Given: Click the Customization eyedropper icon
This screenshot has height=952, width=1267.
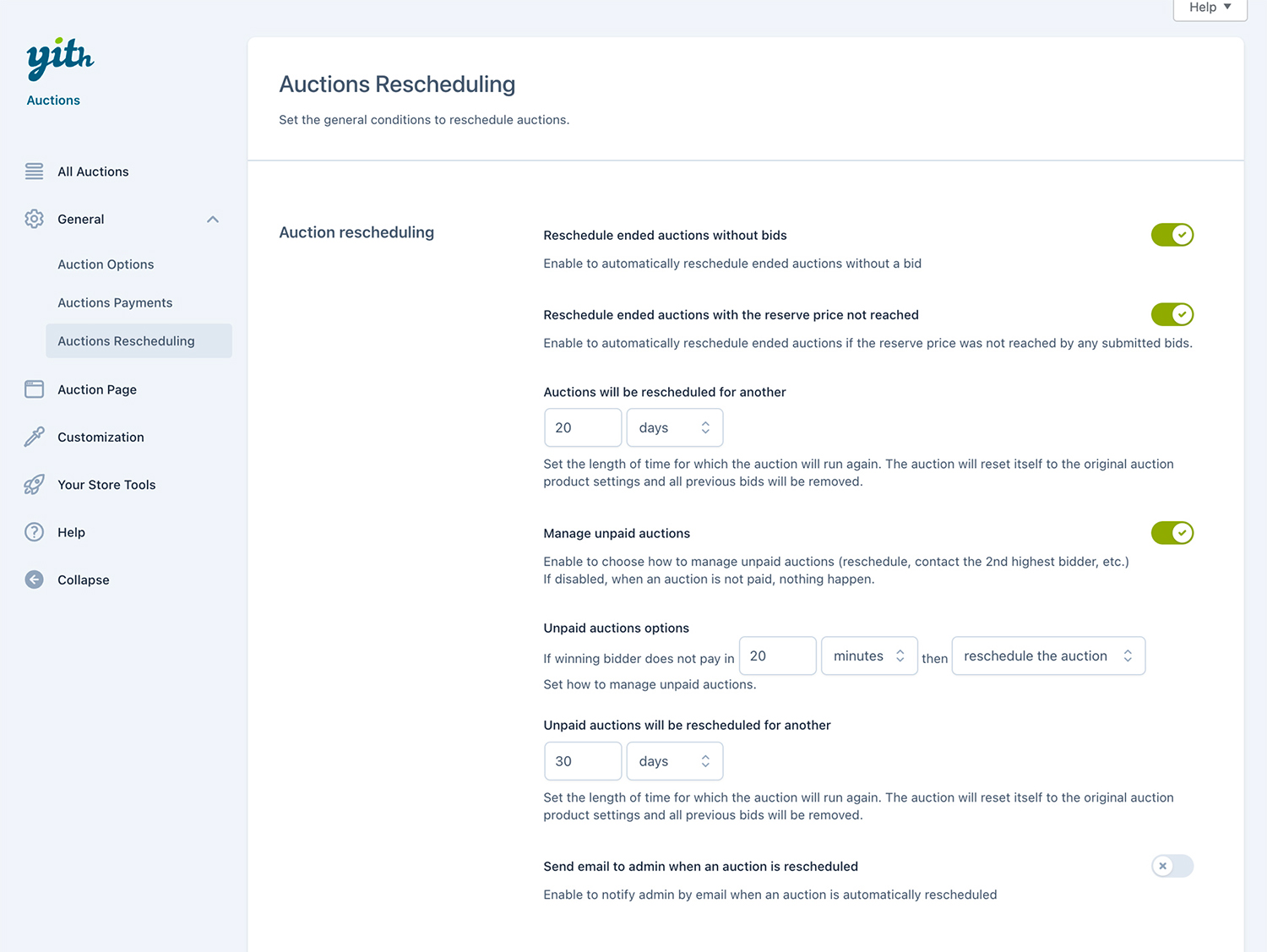Looking at the screenshot, I should point(34,437).
